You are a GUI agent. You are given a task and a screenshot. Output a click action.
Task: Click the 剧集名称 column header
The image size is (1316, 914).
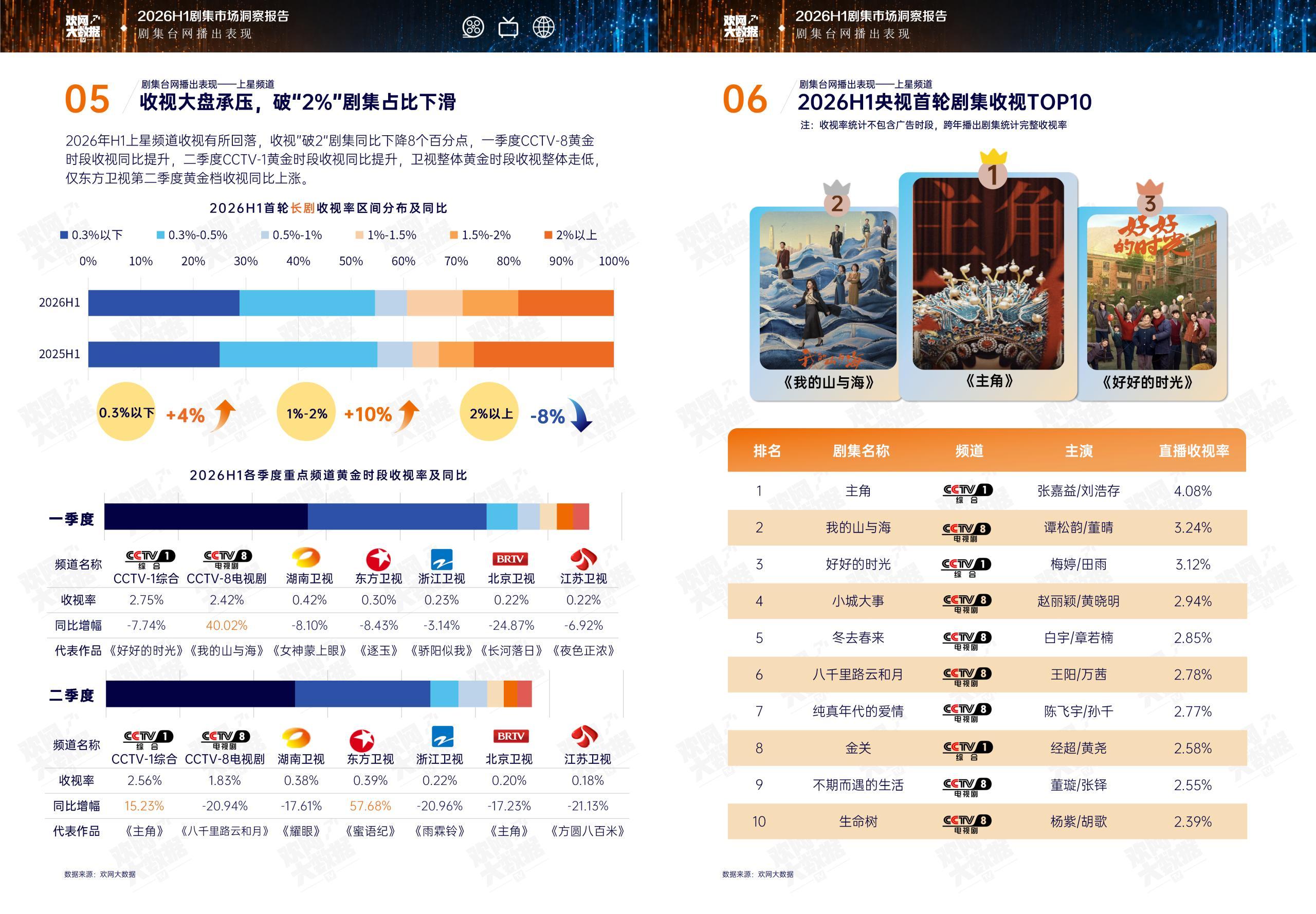[861, 451]
